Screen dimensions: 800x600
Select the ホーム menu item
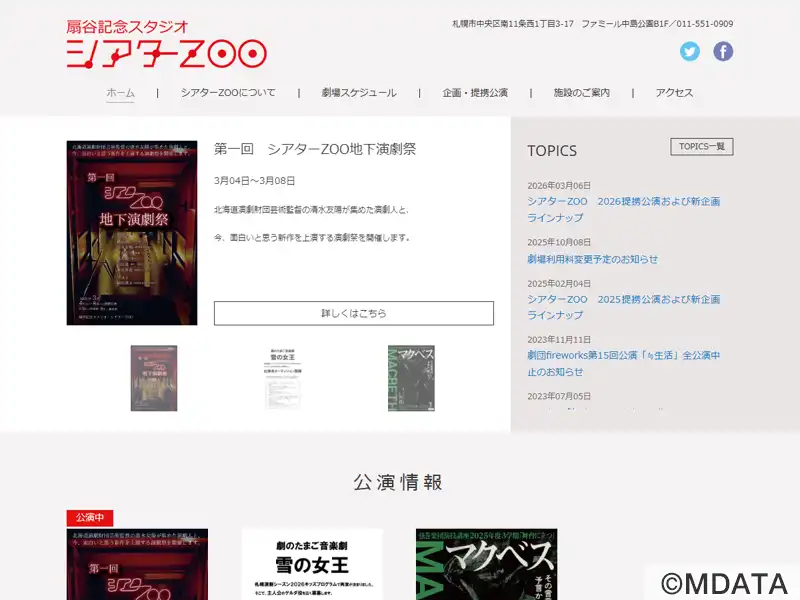tap(120, 93)
